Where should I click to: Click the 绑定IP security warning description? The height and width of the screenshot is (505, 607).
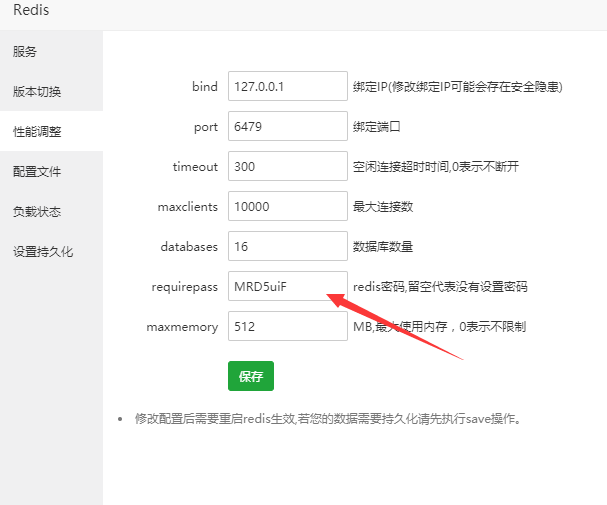458,87
